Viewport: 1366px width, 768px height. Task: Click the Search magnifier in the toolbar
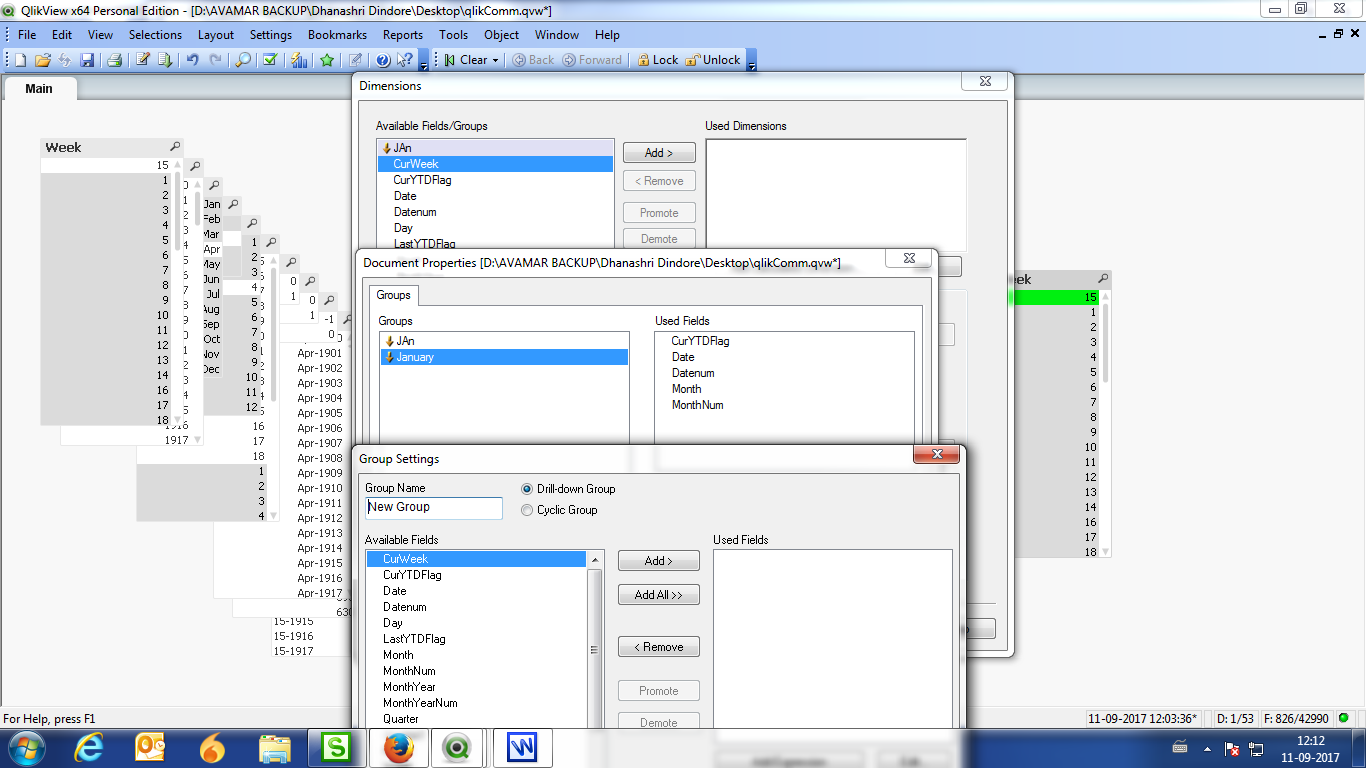pyautogui.click(x=243, y=60)
